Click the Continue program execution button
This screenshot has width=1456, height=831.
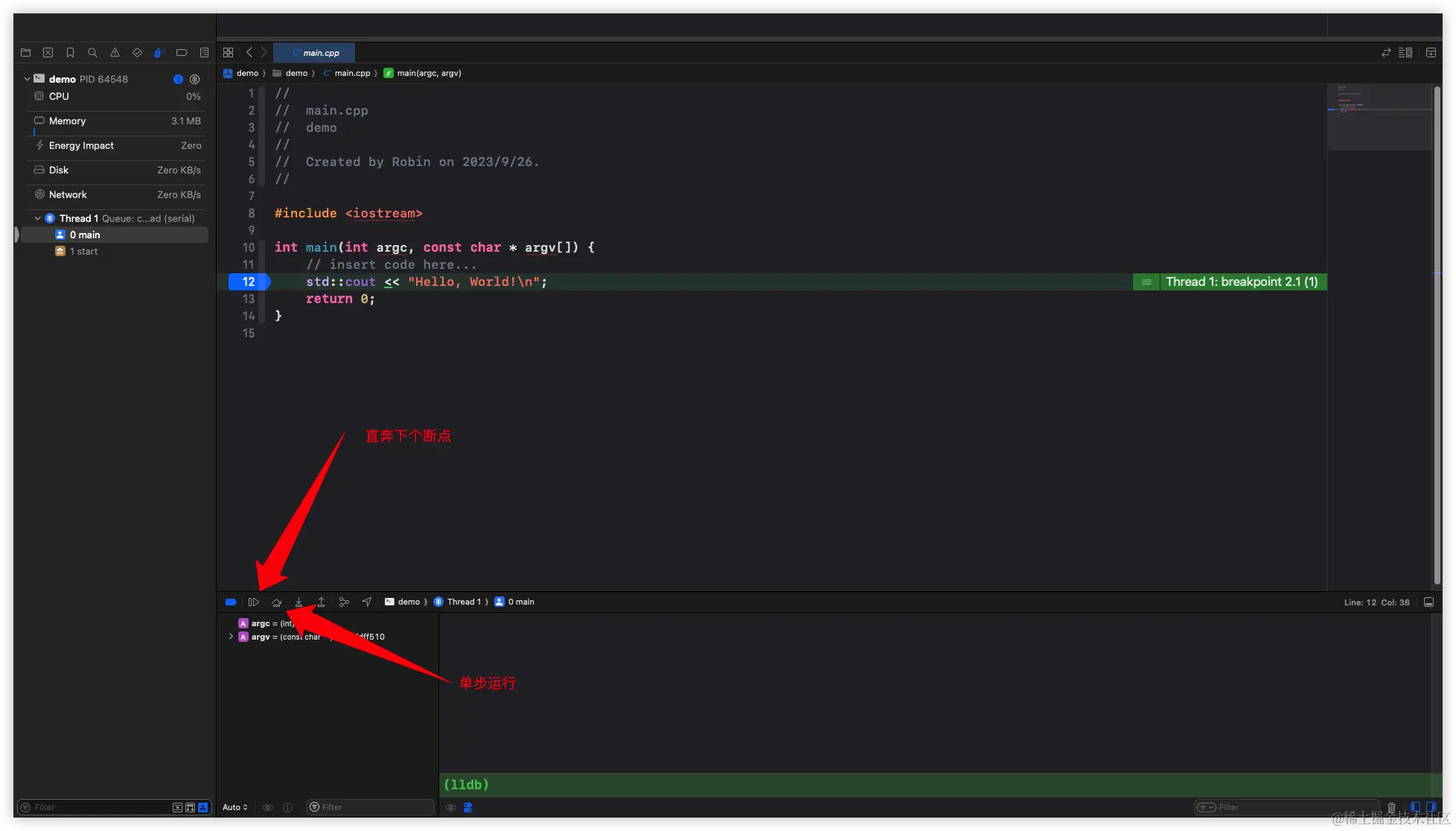[x=253, y=602]
